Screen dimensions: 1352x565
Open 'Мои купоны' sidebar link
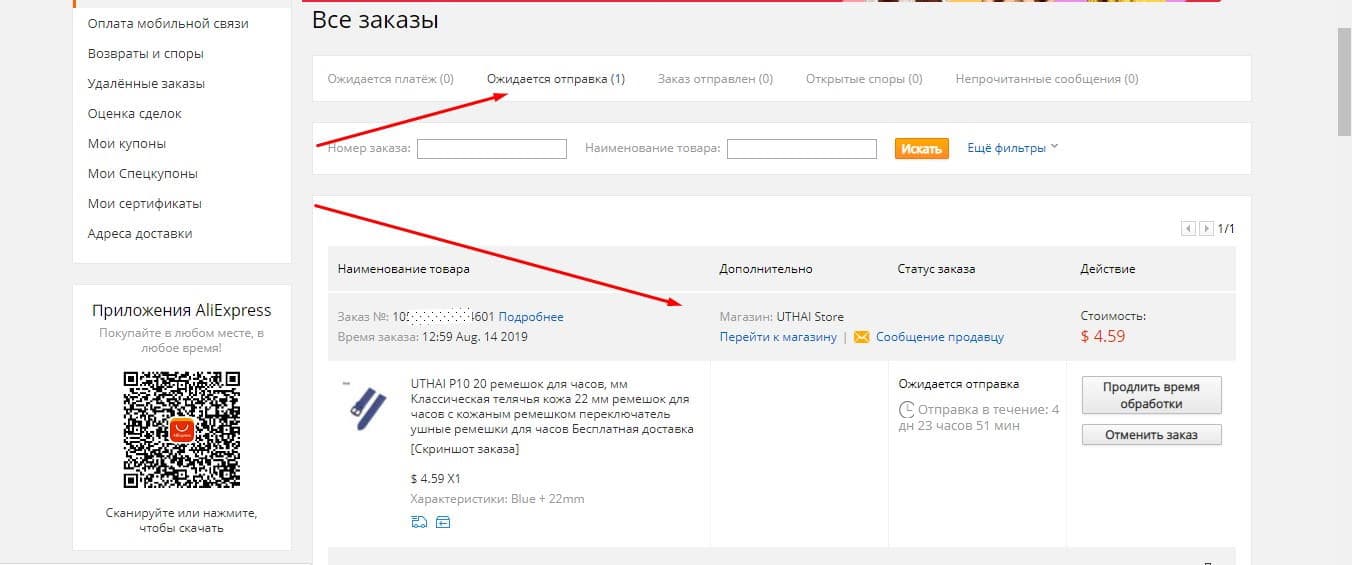point(127,143)
